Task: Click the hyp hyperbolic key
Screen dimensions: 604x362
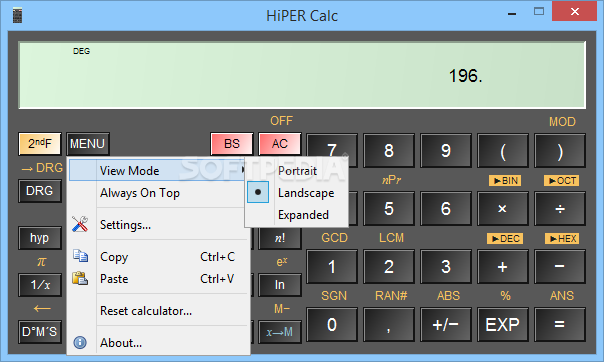Action: pyautogui.click(x=40, y=238)
